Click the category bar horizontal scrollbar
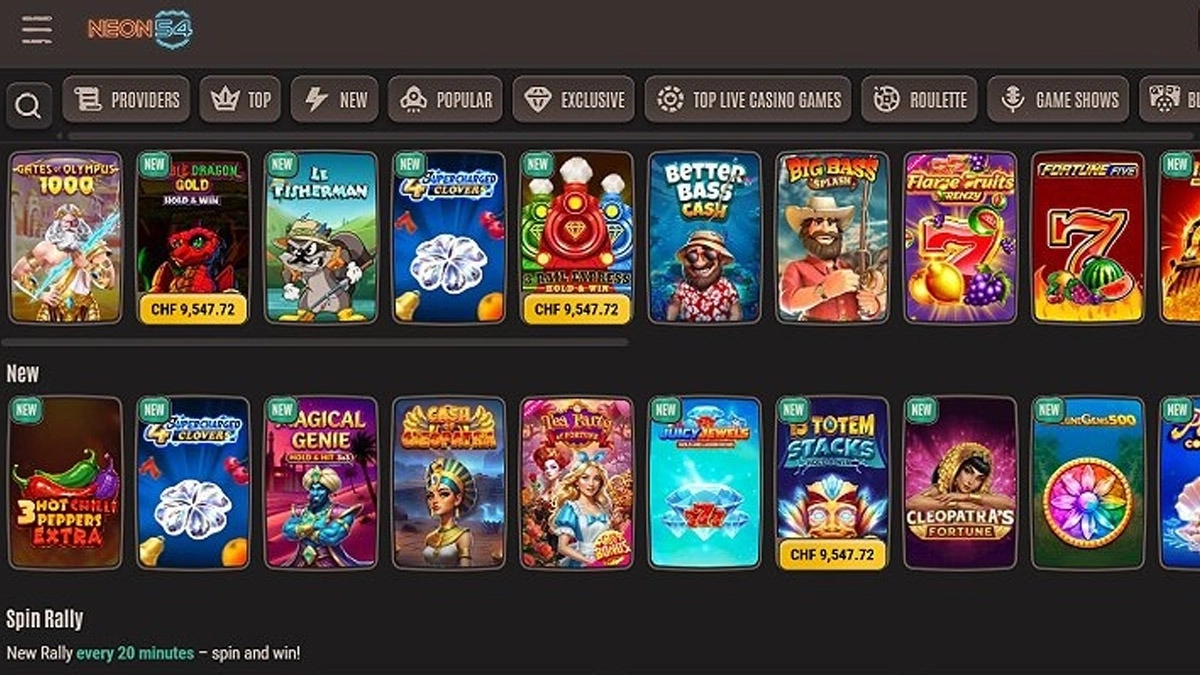This screenshot has width=1200, height=675. (630, 135)
